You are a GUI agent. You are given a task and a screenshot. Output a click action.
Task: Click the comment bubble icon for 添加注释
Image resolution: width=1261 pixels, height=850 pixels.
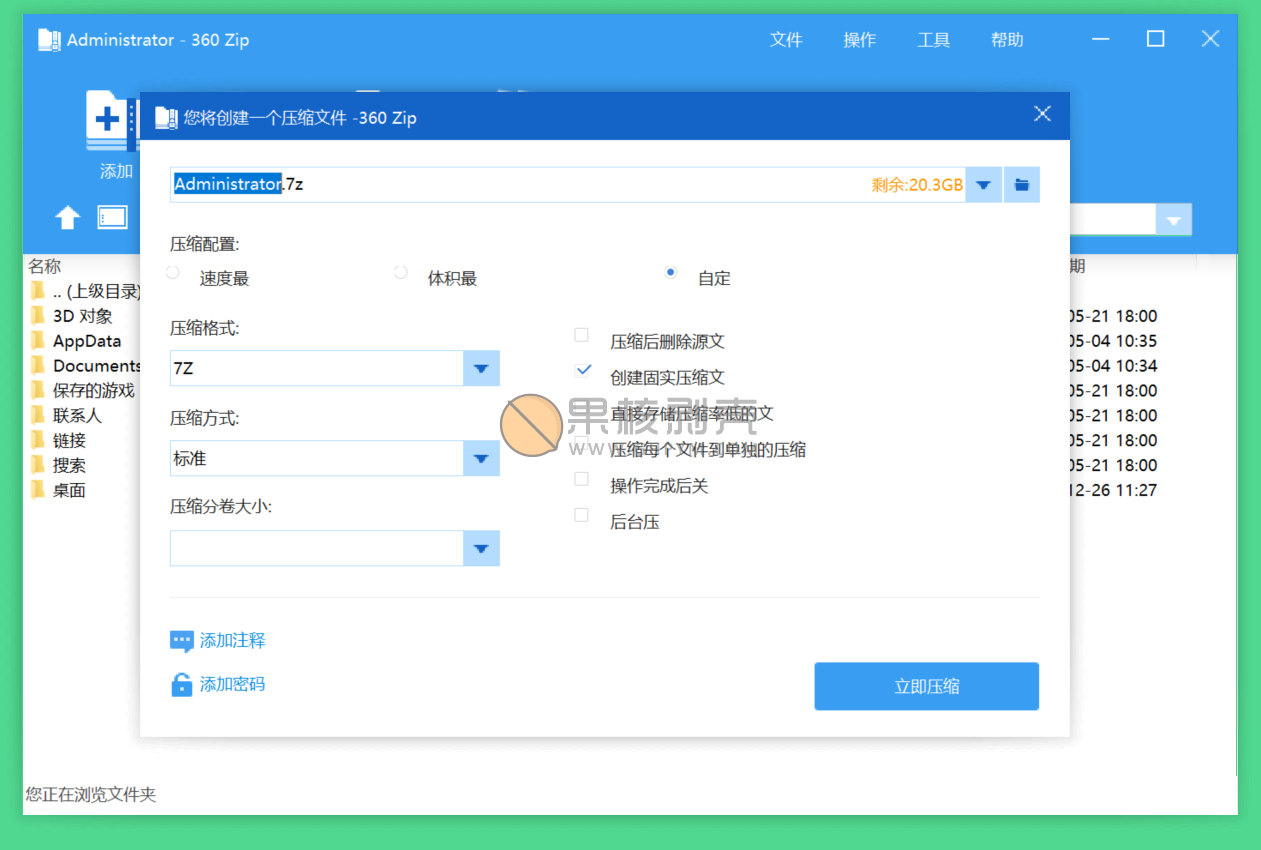click(181, 641)
